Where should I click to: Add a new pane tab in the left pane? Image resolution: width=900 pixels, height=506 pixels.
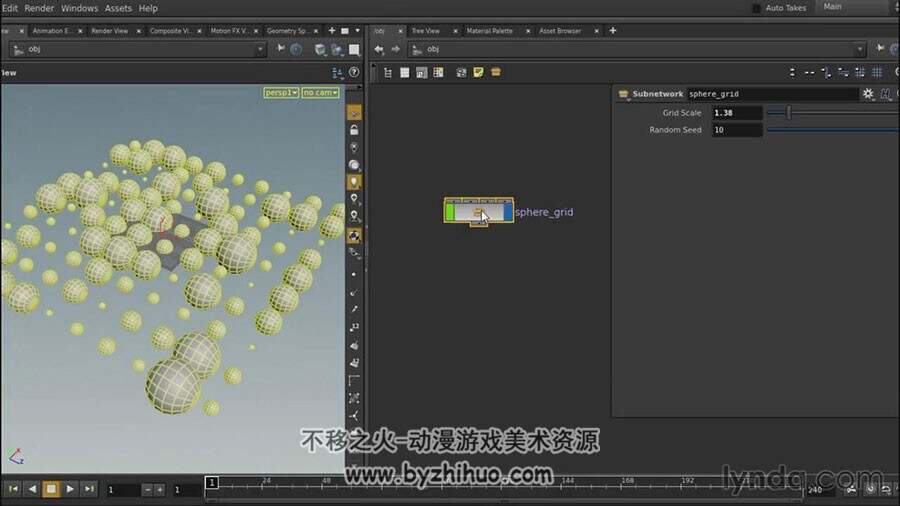coord(332,30)
